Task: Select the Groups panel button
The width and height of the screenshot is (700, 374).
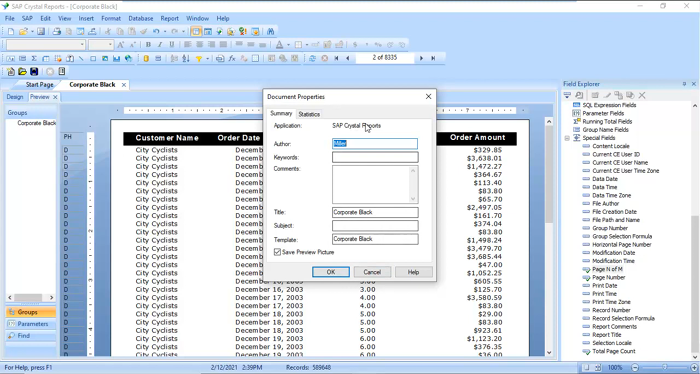Action: pos(31,312)
